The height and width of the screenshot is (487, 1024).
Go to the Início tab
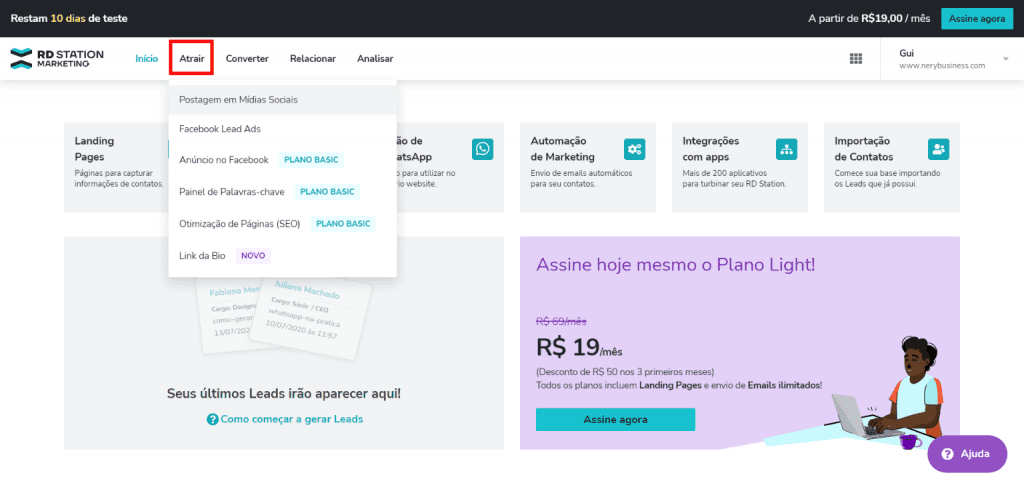coord(147,59)
